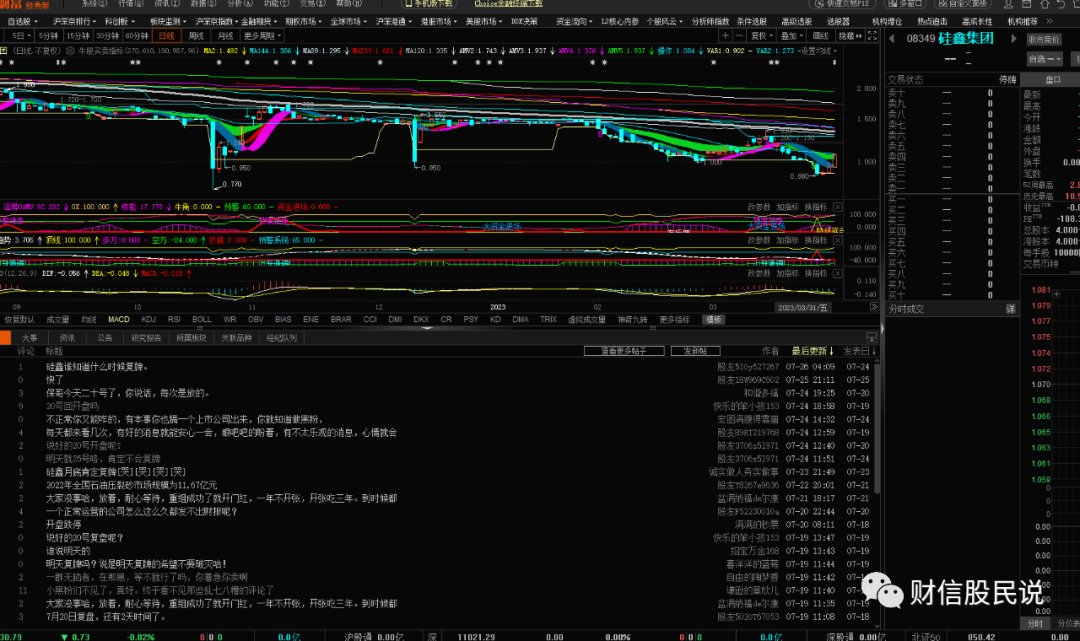Select 5分钟 period
The image size is (1080, 641).
pos(48,36)
